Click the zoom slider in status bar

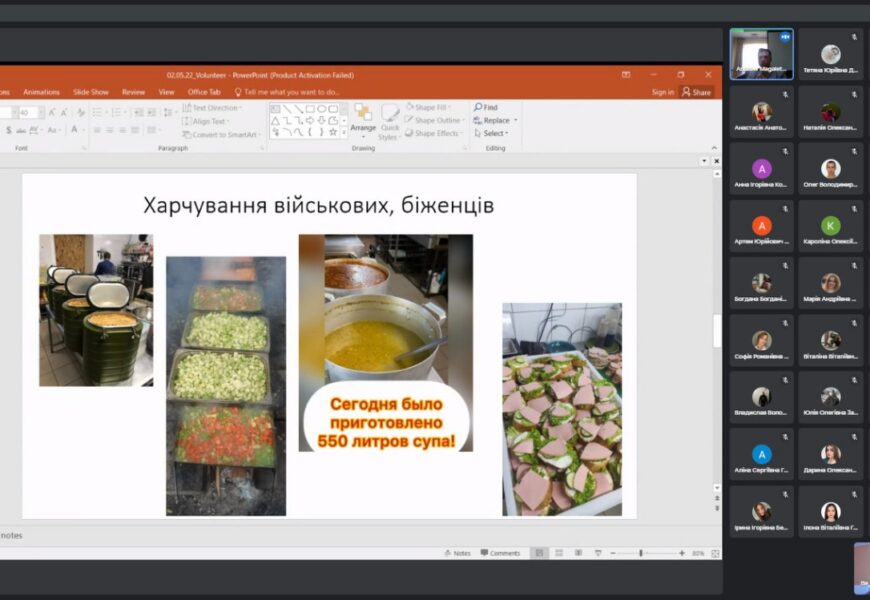642,553
